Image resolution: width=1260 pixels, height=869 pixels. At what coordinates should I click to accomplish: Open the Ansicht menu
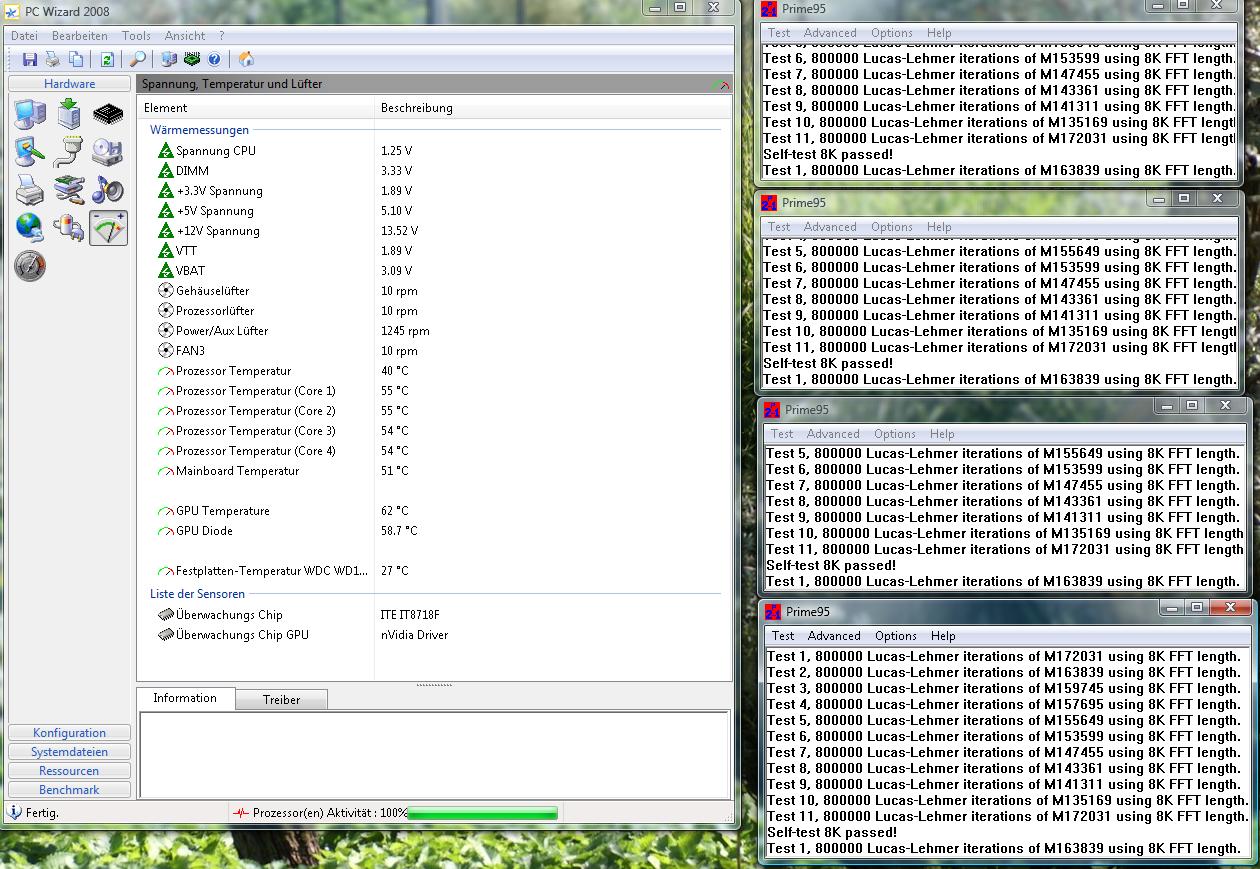pyautogui.click(x=185, y=35)
